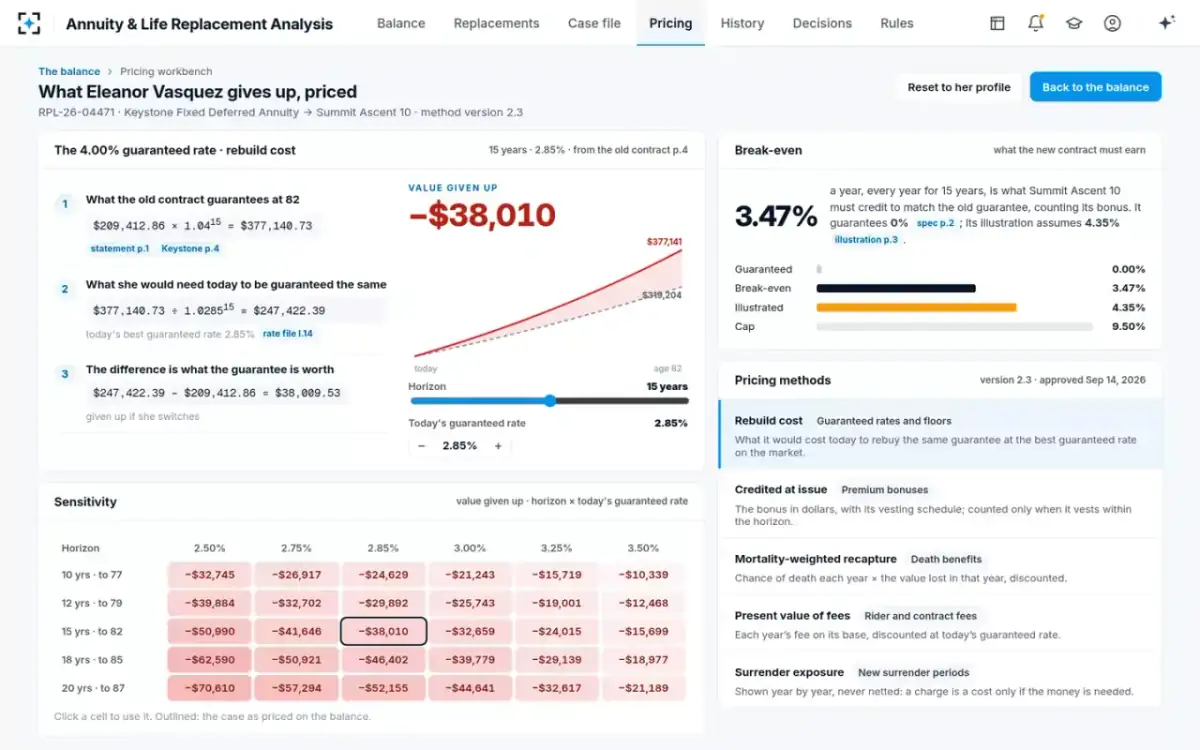Click the "The balance" breadcrumb link
Screen dimensions: 1200x750
[69, 71]
